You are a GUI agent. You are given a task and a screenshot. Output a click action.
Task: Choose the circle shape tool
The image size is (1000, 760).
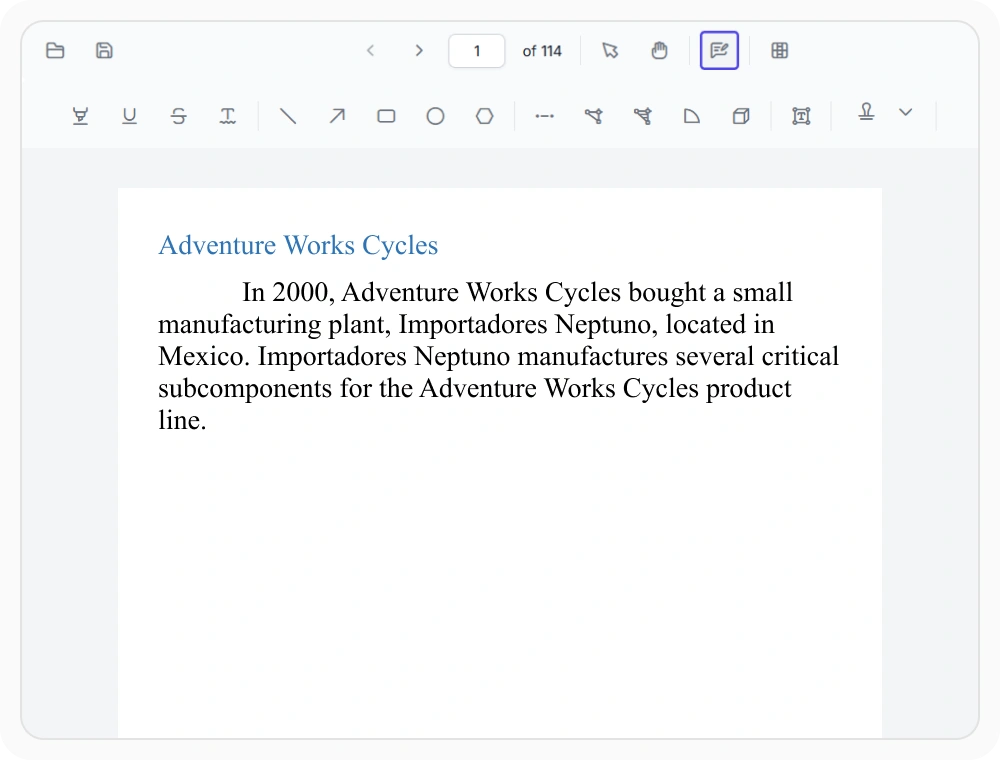pyautogui.click(x=436, y=116)
